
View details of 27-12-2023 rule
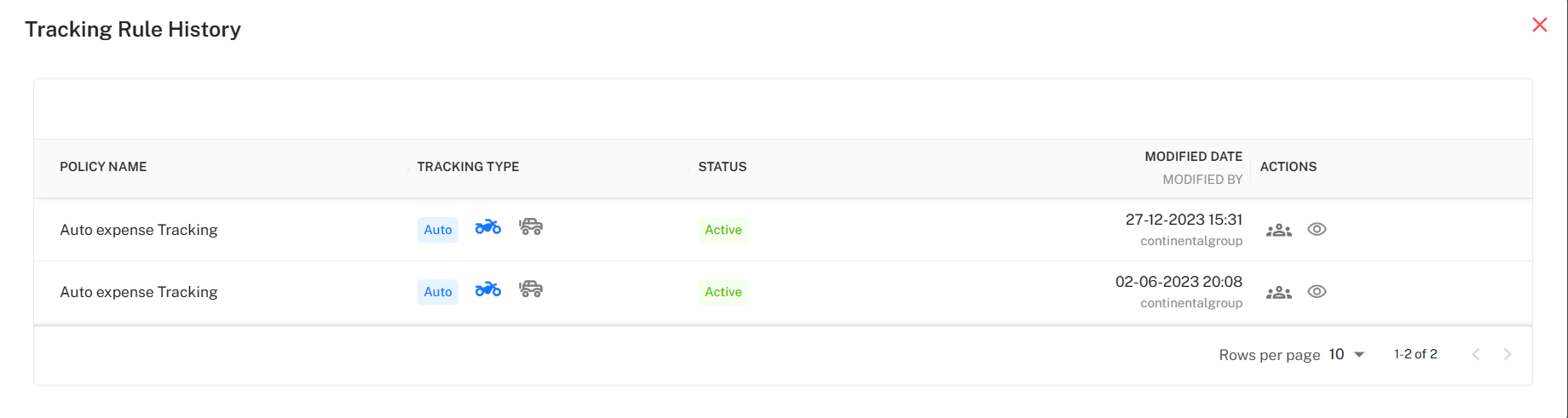click(1317, 230)
